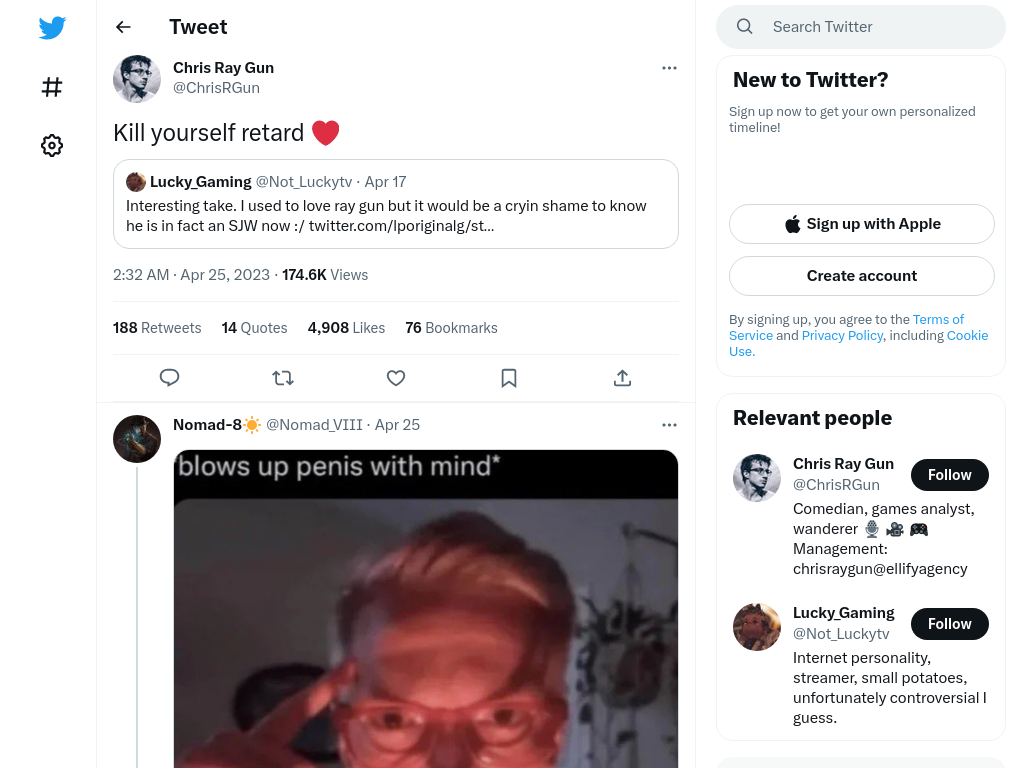This screenshot has height=768, width=1024.
Task: Click the reply speech bubble icon
Action: (169, 378)
